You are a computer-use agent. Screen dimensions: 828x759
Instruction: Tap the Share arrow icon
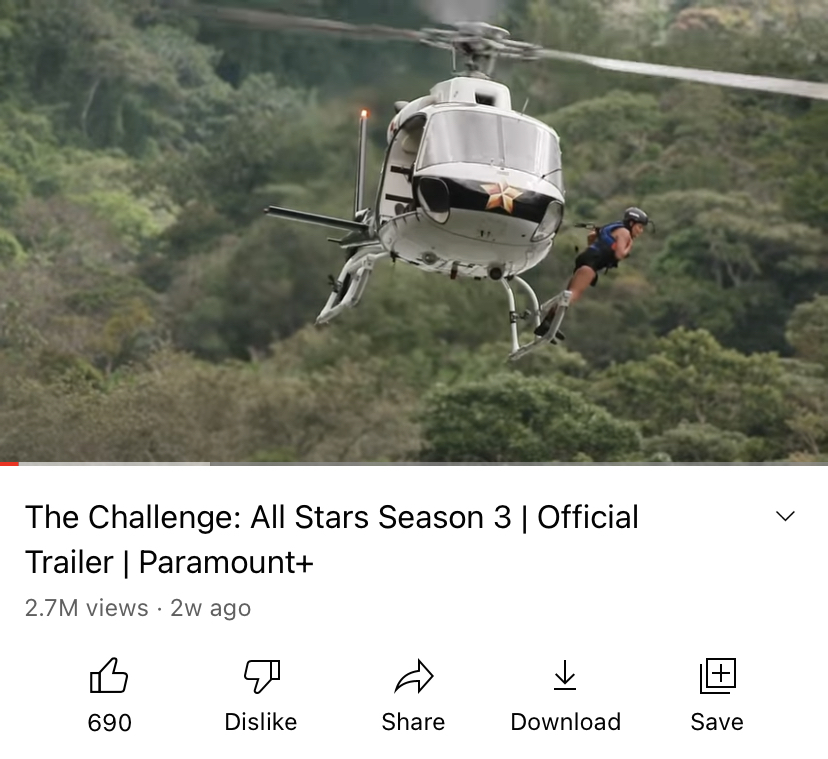(x=413, y=676)
